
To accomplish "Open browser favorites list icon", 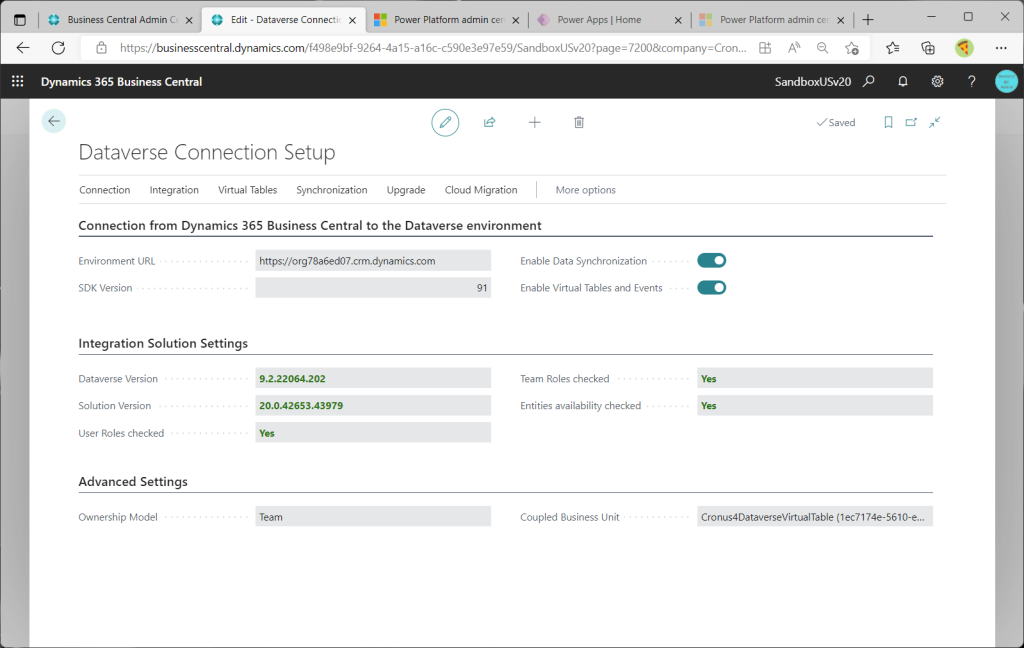I will click(x=893, y=48).
